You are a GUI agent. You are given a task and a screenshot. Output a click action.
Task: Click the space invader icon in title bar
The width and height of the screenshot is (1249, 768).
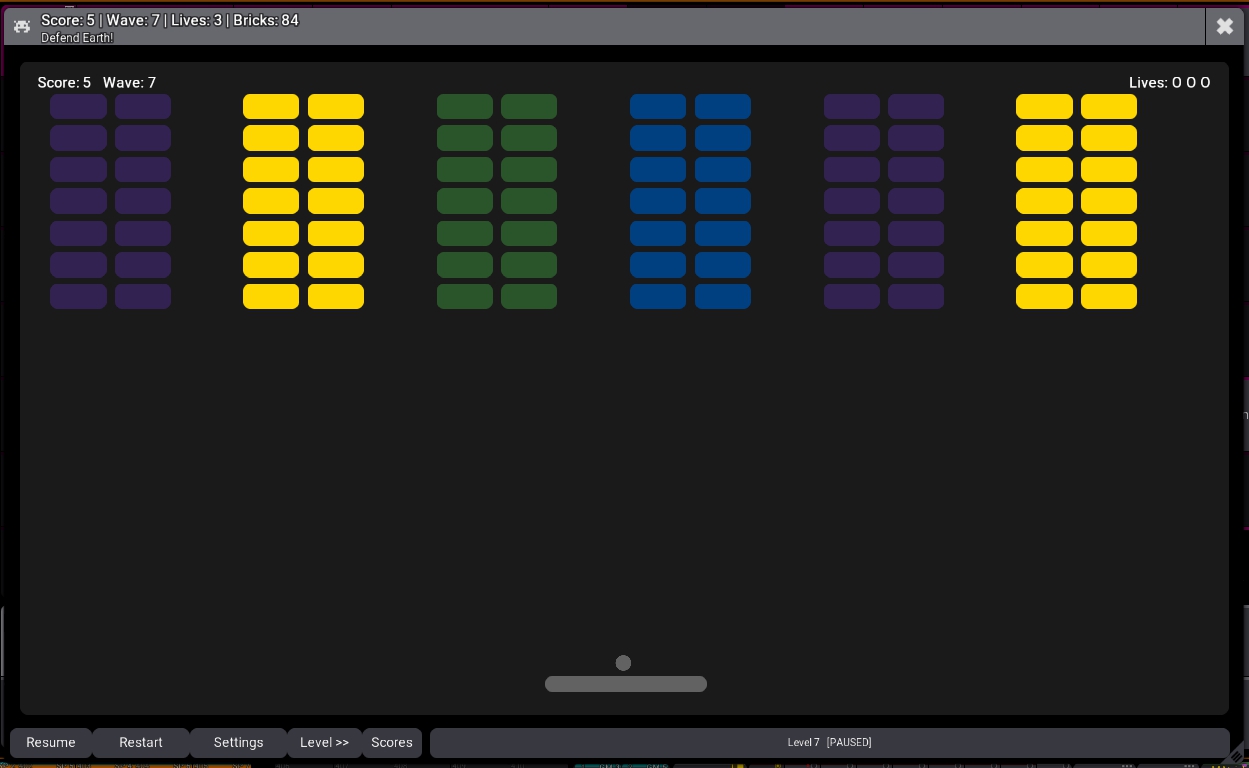click(x=22, y=27)
